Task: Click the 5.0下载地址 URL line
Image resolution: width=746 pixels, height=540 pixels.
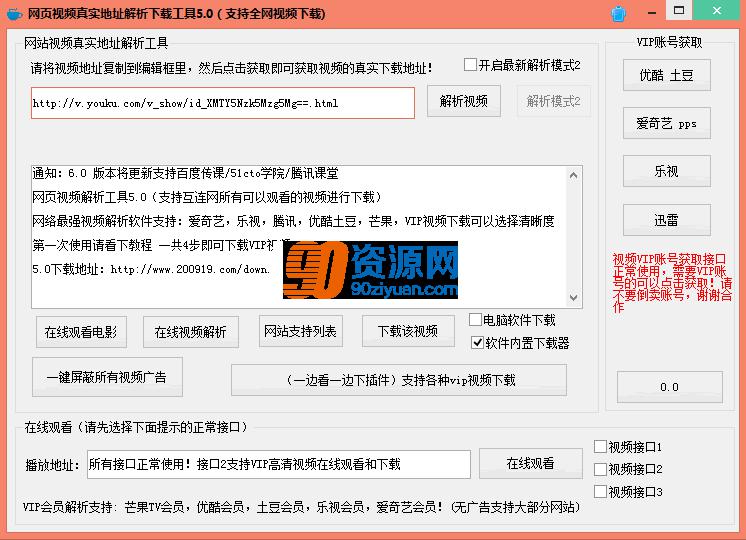Action: (151, 269)
